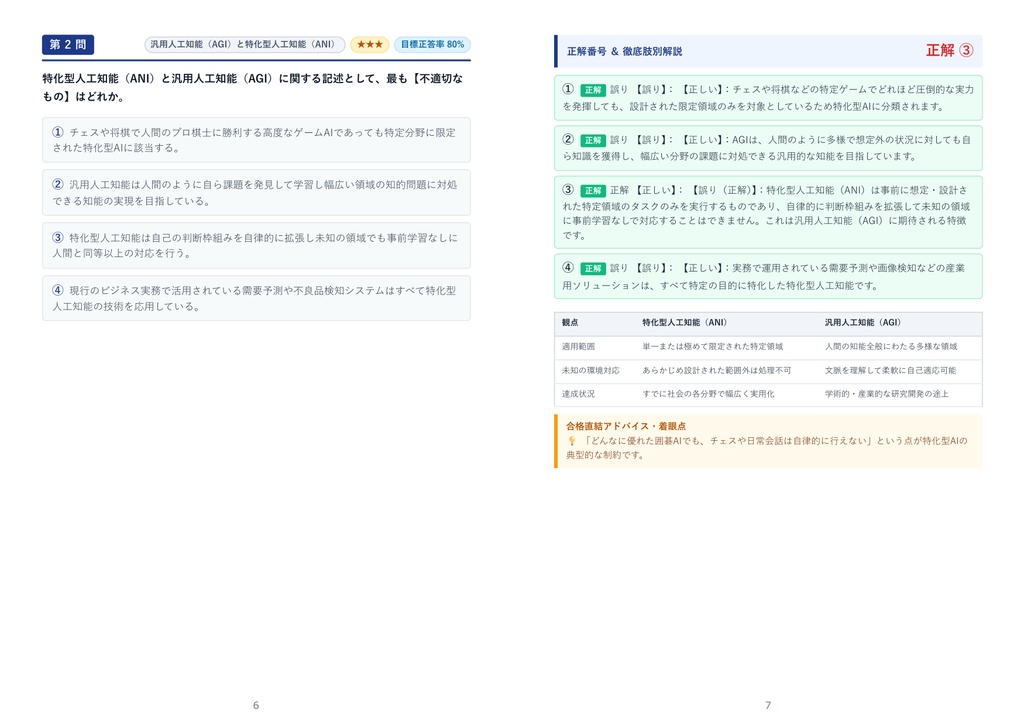Image resolution: width=1024 pixels, height=727 pixels.
Task: Click the 汎用人工知能（AGI） column header
Action: (863, 323)
